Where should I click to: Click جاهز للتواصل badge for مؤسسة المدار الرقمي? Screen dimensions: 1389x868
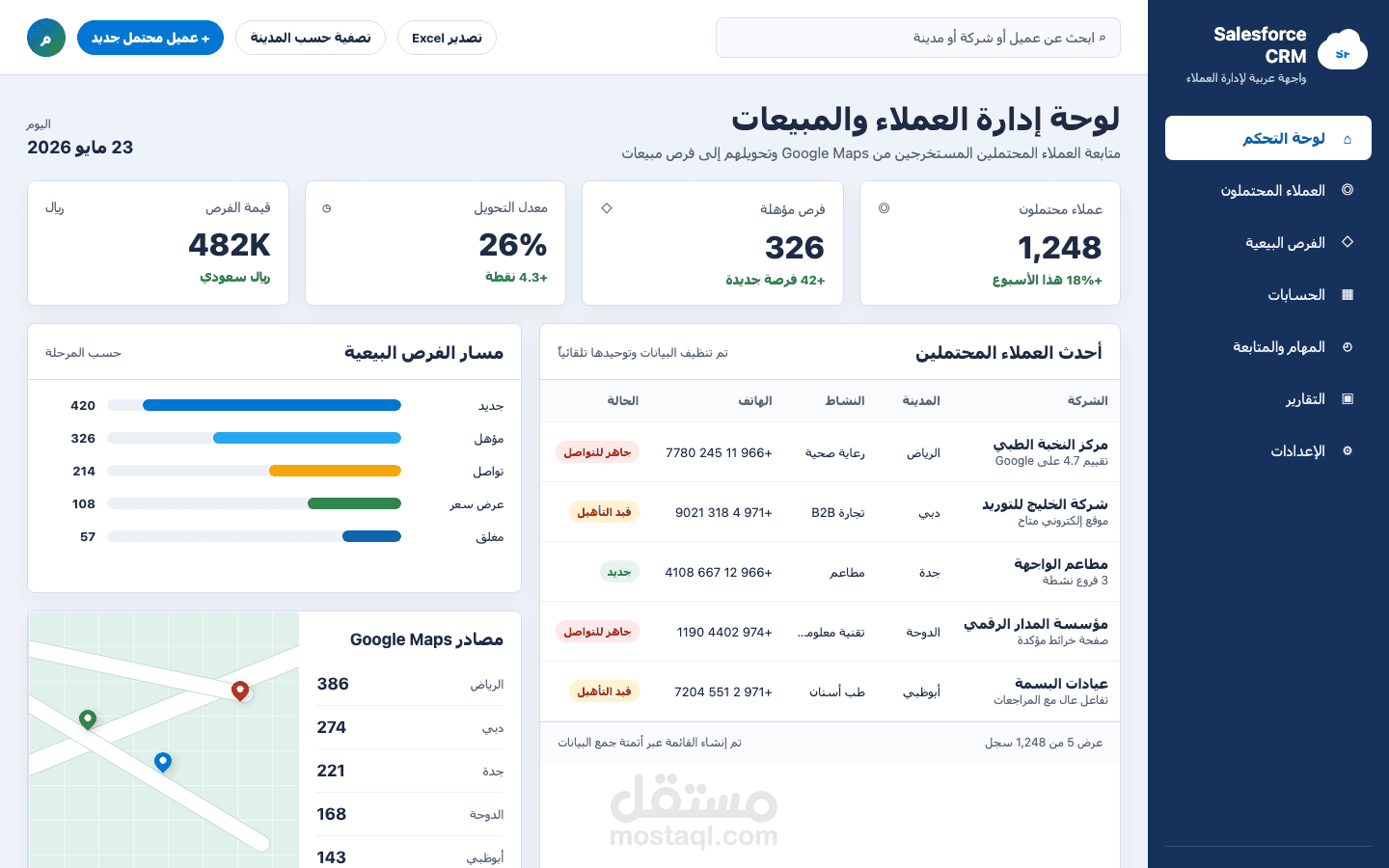tap(597, 631)
